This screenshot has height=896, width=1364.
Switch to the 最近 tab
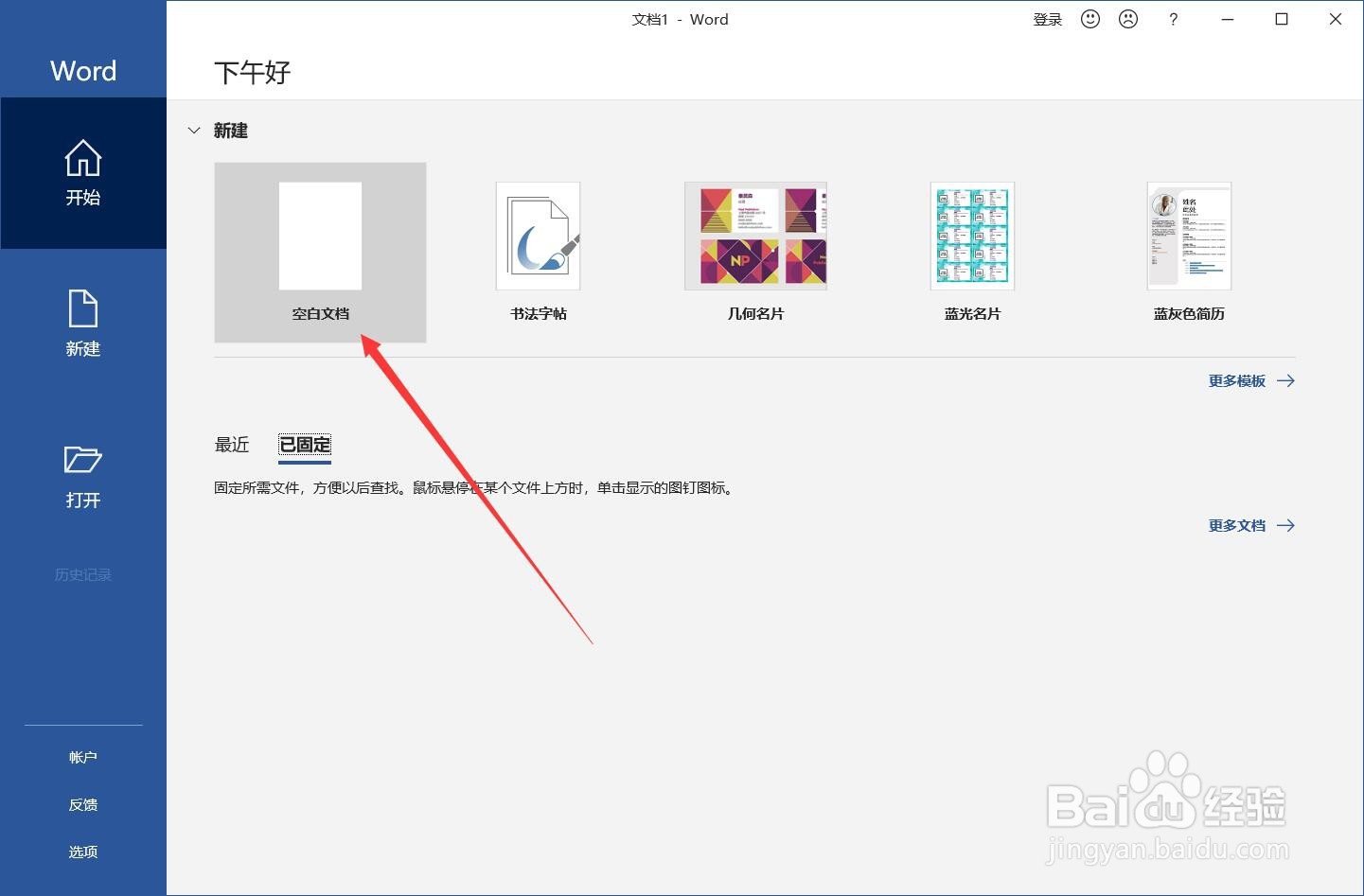pos(232,445)
